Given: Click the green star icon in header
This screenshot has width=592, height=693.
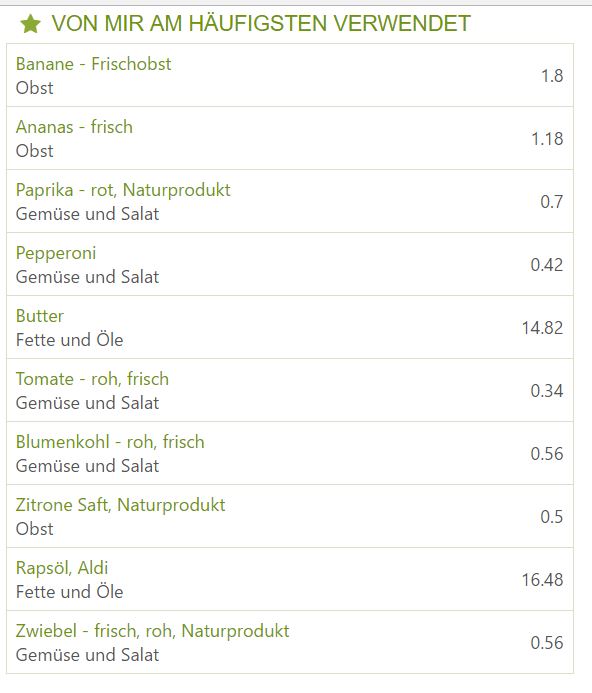Looking at the screenshot, I should pyautogui.click(x=31, y=24).
